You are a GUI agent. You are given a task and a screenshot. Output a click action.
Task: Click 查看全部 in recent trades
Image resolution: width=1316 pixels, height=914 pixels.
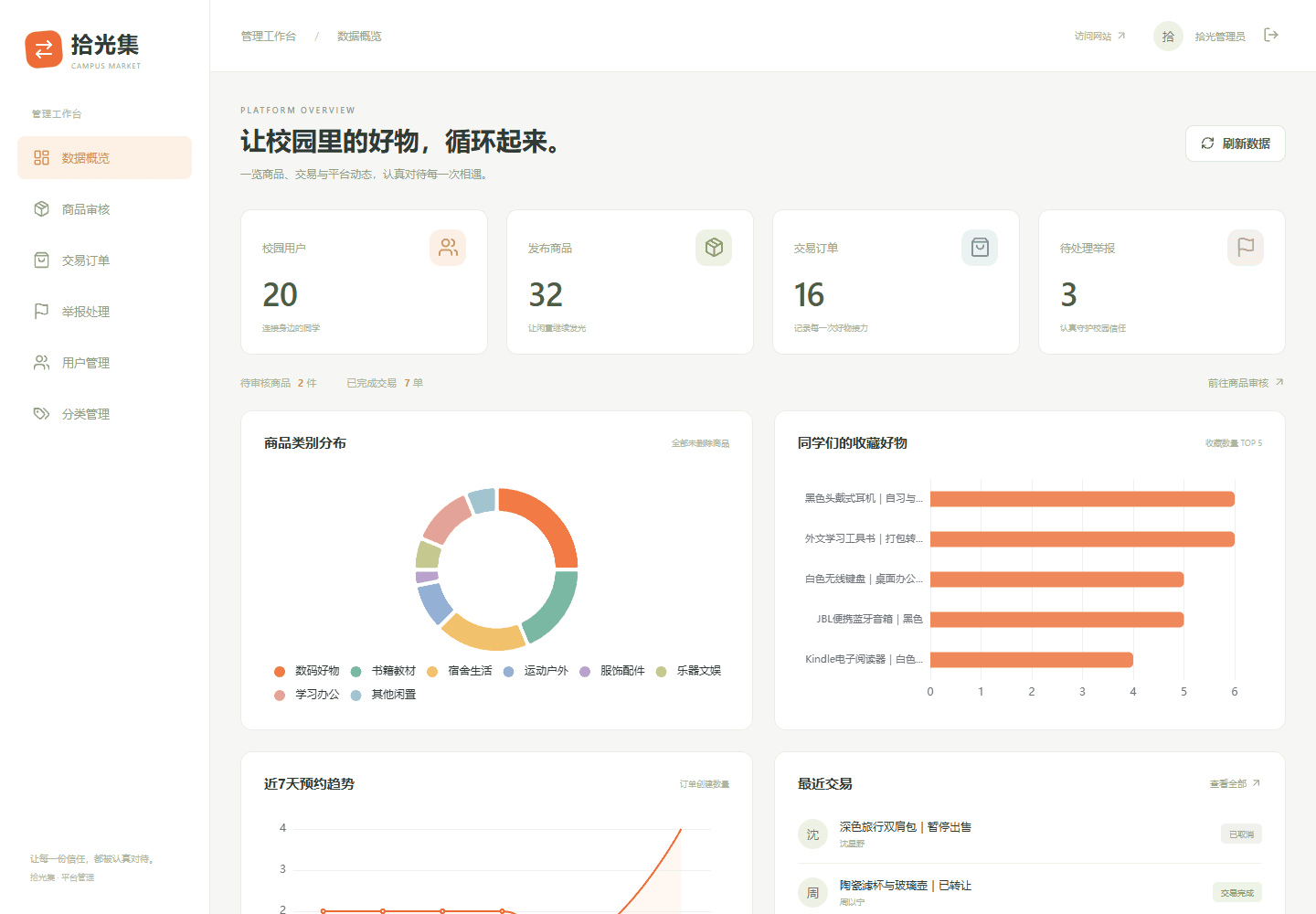(x=1235, y=783)
